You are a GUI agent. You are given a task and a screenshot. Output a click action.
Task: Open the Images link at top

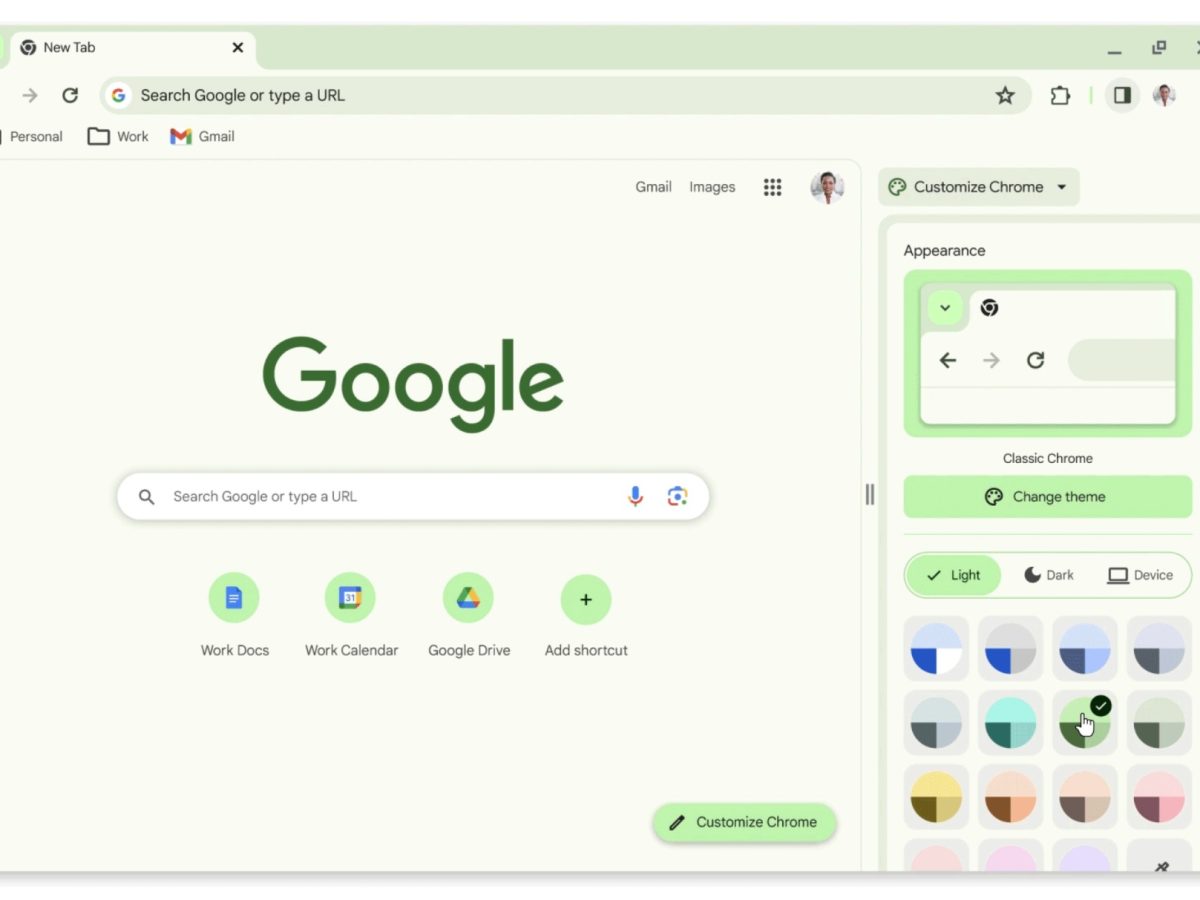(x=712, y=187)
